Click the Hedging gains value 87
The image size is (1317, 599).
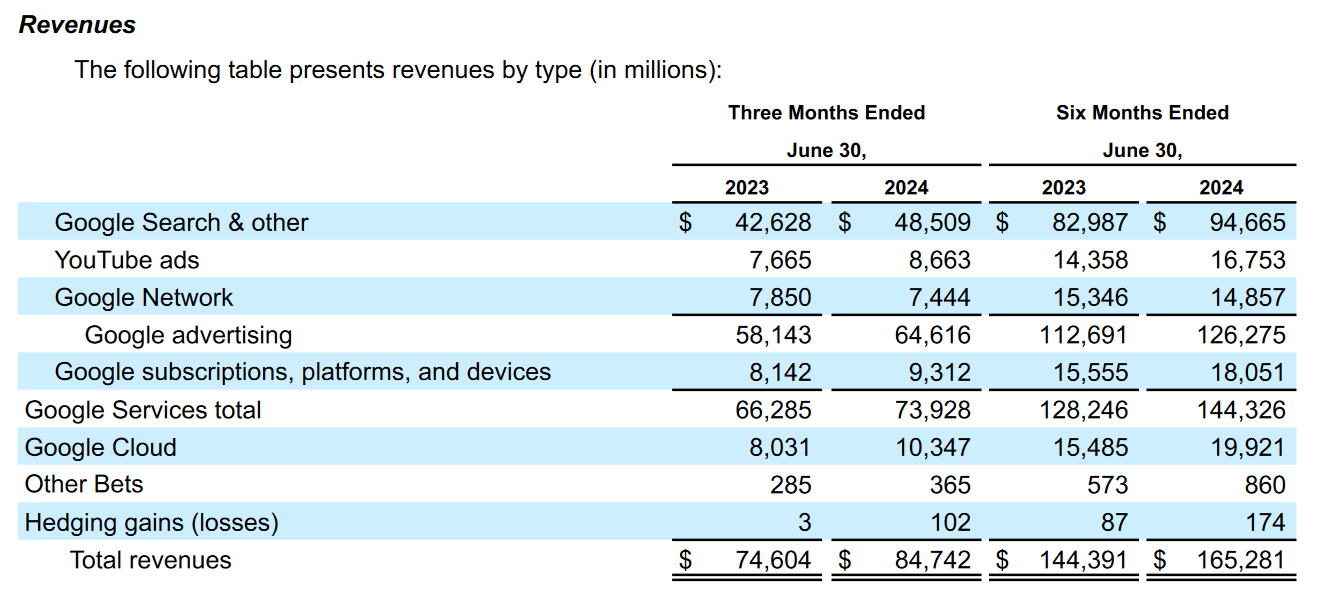coord(1114,522)
